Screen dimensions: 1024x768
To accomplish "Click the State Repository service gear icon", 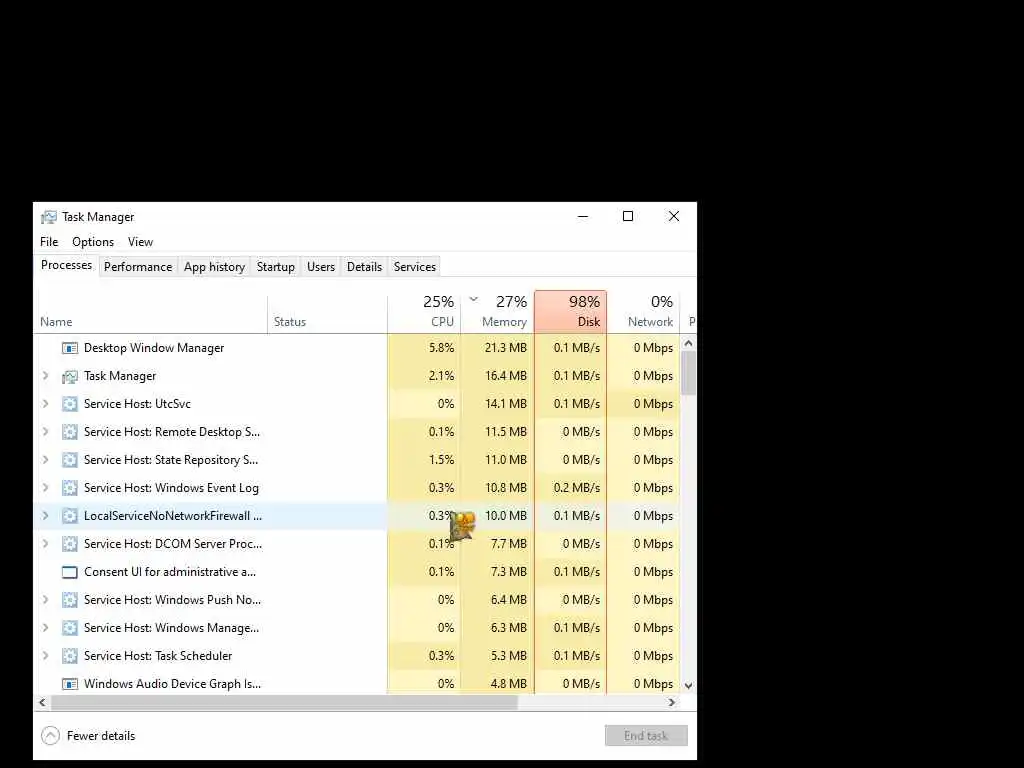I will (x=69, y=460).
